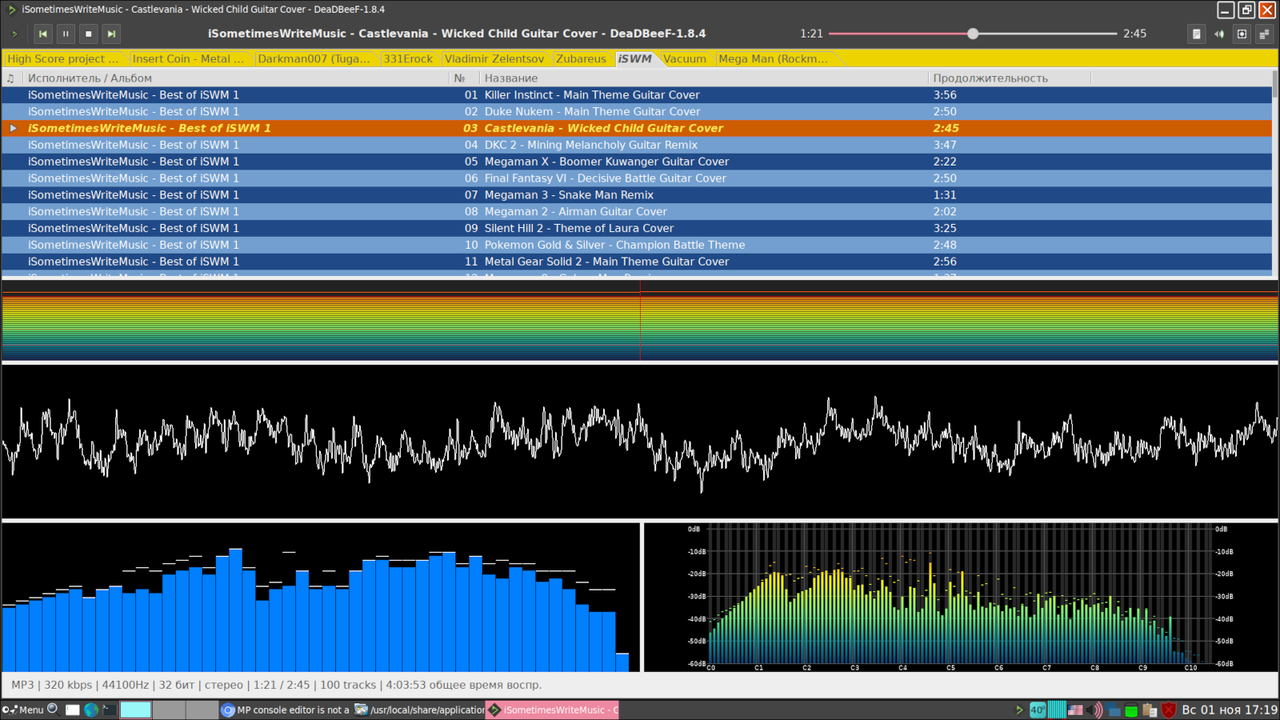Click the 40° temperature tray icon
The image size is (1280, 720).
[x=1038, y=710]
